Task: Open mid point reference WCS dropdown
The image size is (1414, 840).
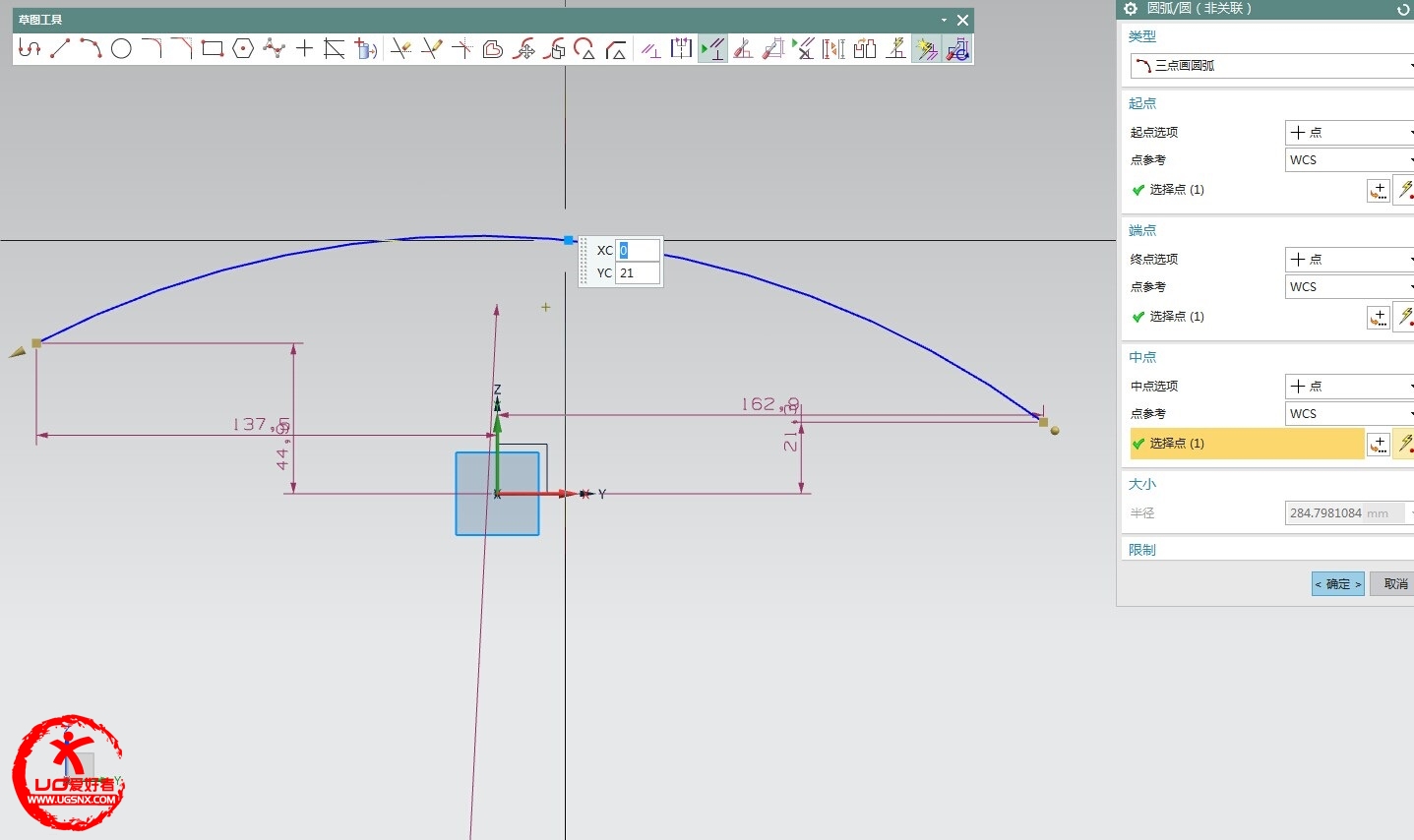Action: [1349, 413]
